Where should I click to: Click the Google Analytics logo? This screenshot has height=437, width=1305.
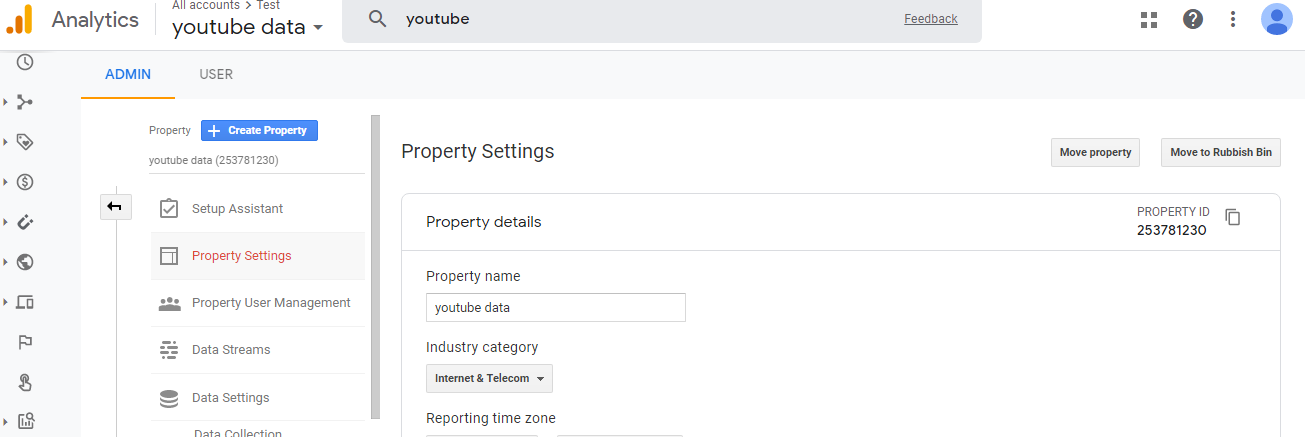pyautogui.click(x=20, y=19)
